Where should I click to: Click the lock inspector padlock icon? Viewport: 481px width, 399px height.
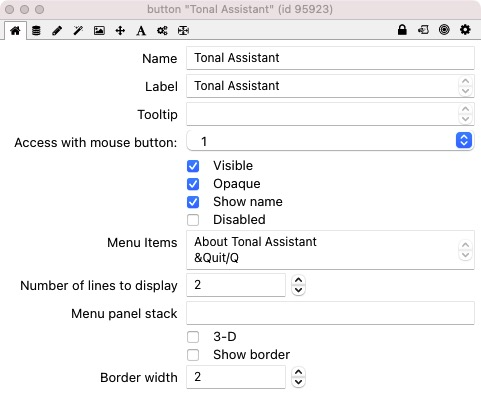tap(402, 30)
